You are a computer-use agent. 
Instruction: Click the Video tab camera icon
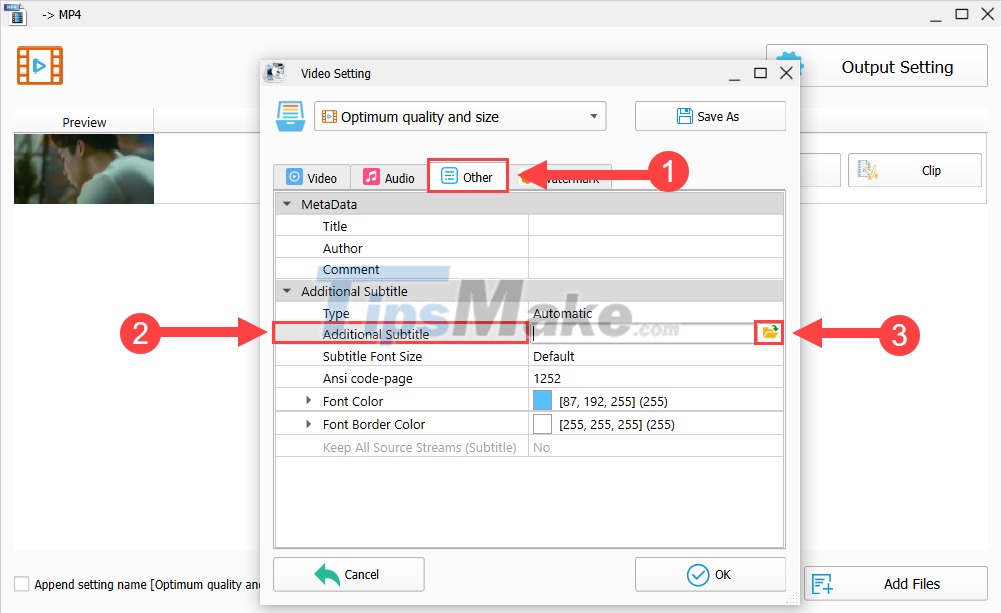click(294, 176)
